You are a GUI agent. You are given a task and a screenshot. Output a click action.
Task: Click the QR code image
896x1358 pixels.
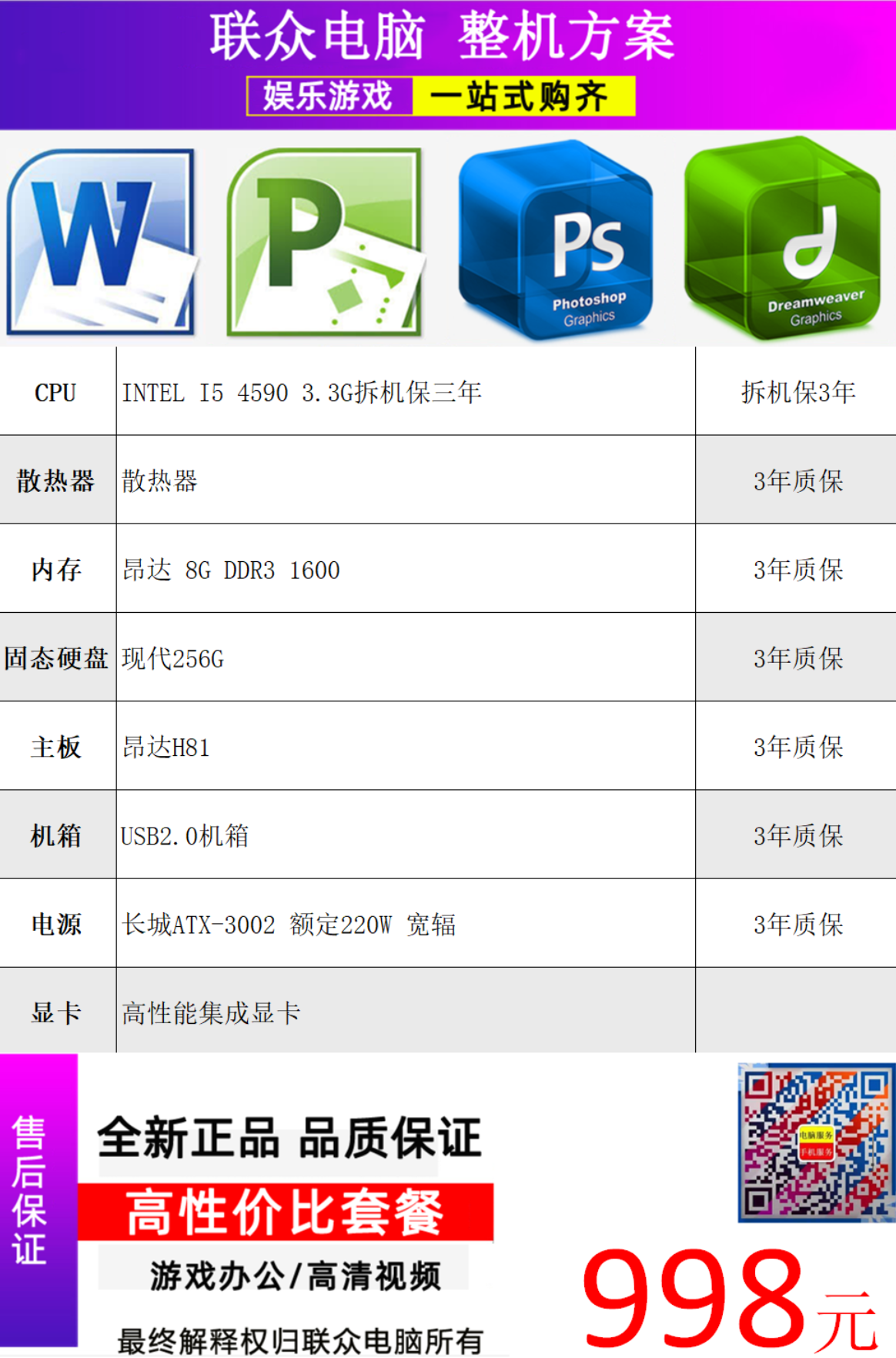(815, 1142)
